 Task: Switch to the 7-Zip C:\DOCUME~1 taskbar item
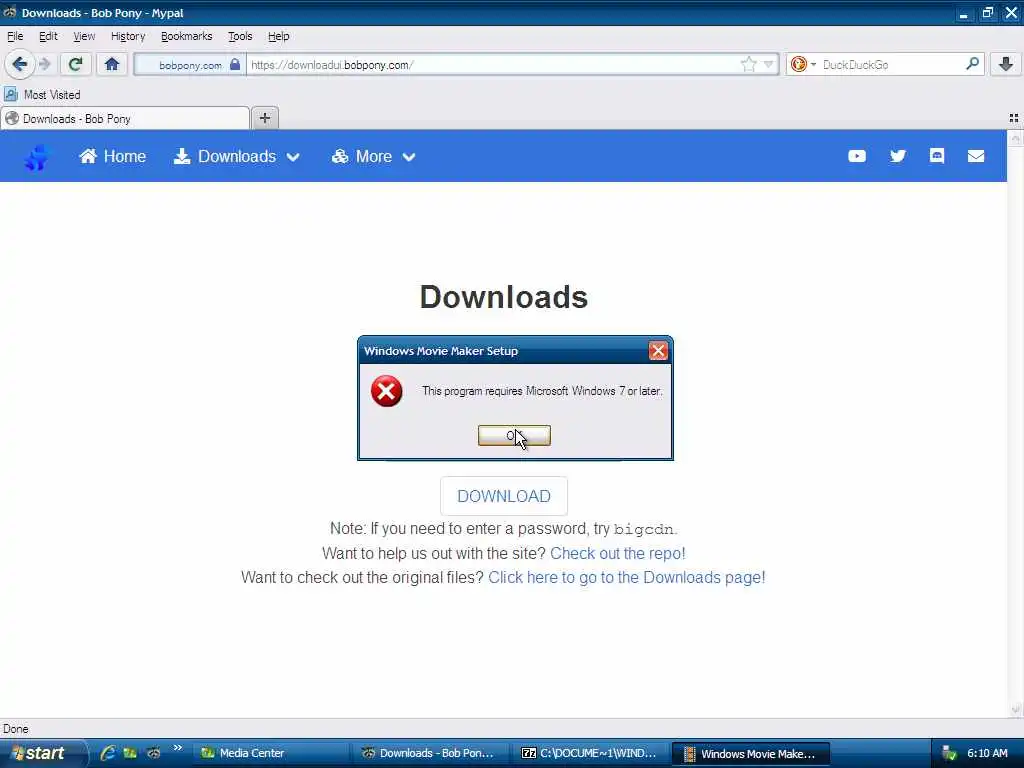click(x=592, y=754)
